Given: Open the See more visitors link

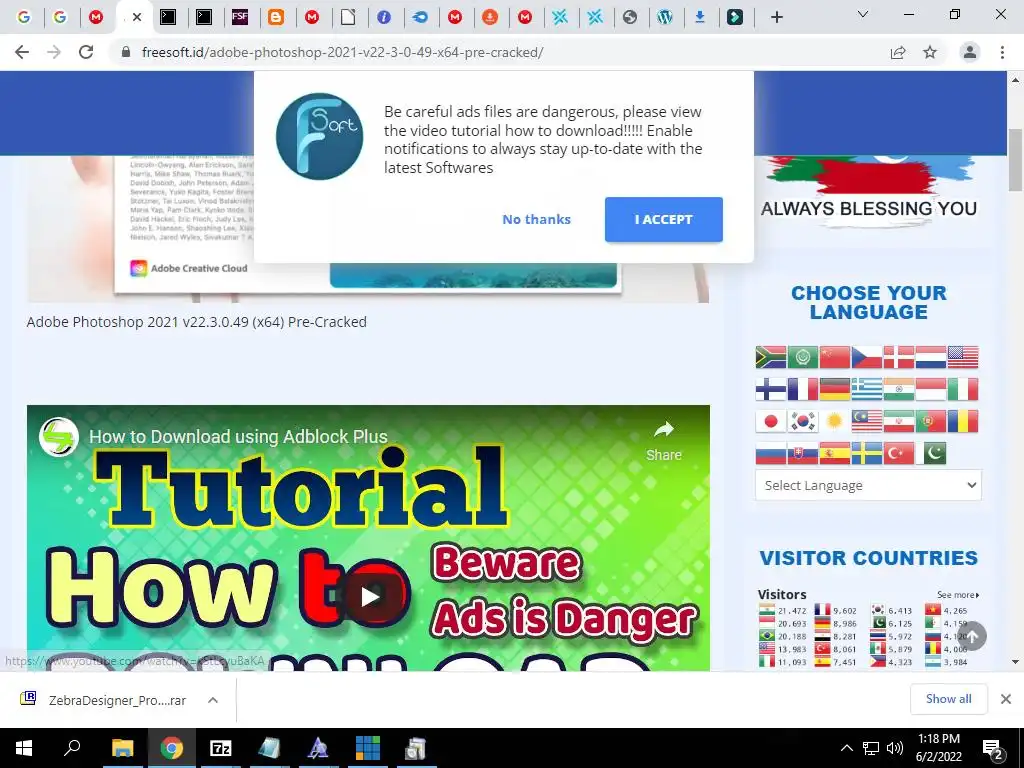Looking at the screenshot, I should (x=957, y=595).
